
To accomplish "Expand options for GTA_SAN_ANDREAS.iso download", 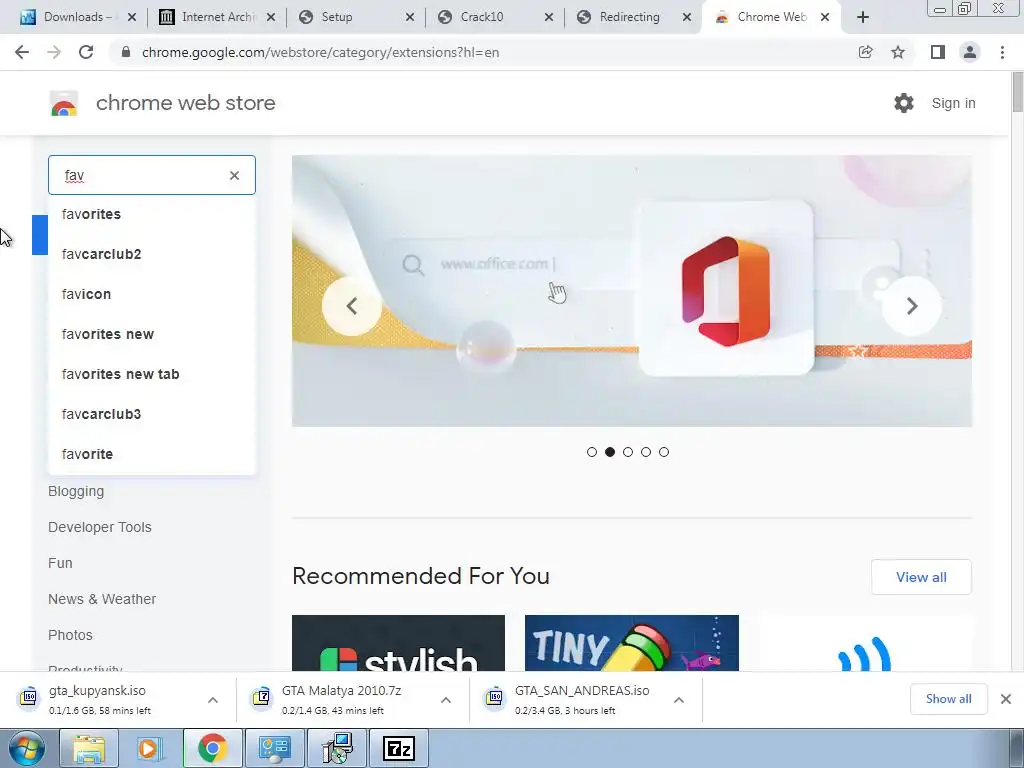I will pos(679,699).
